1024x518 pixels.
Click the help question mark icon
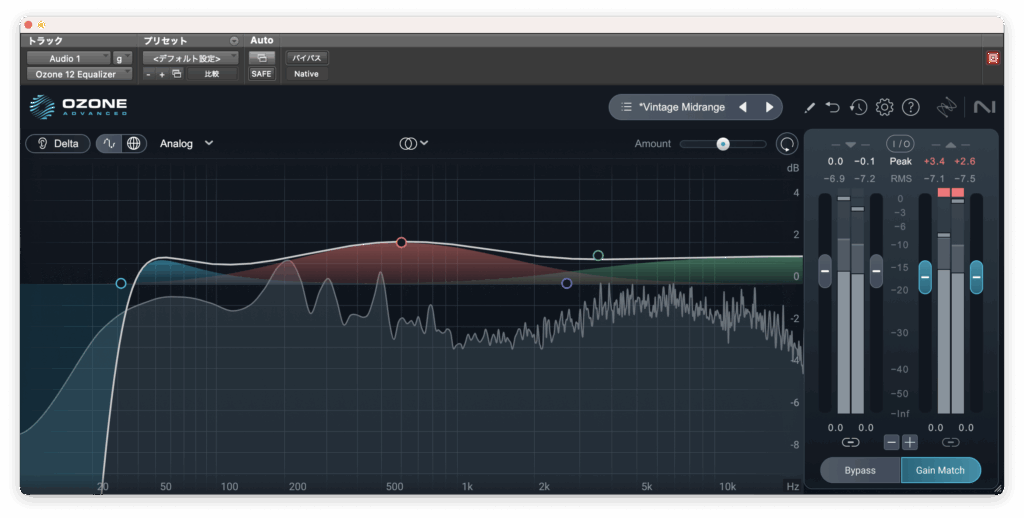(x=910, y=107)
